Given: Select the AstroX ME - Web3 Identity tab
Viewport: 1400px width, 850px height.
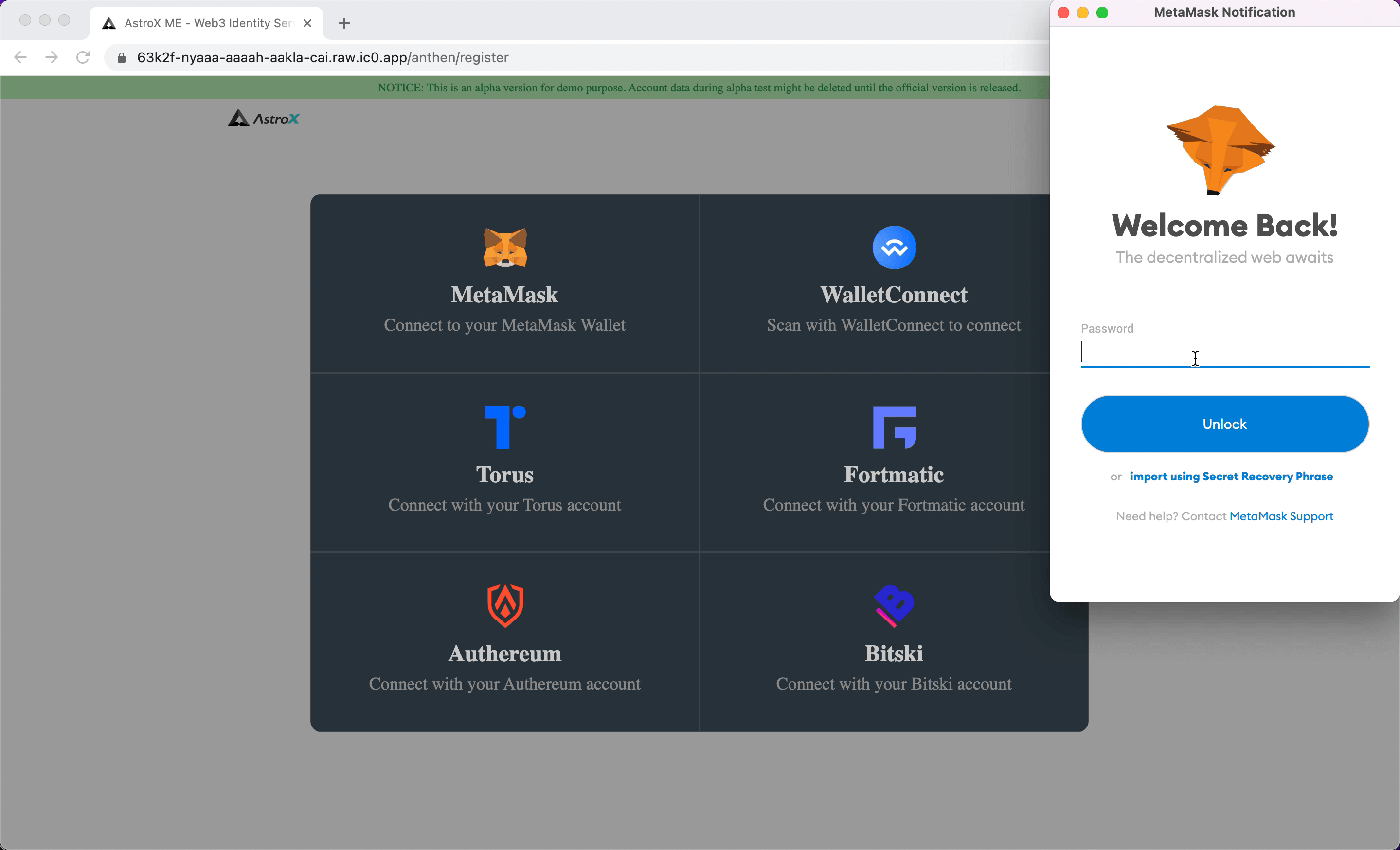Looking at the screenshot, I should pyautogui.click(x=207, y=23).
